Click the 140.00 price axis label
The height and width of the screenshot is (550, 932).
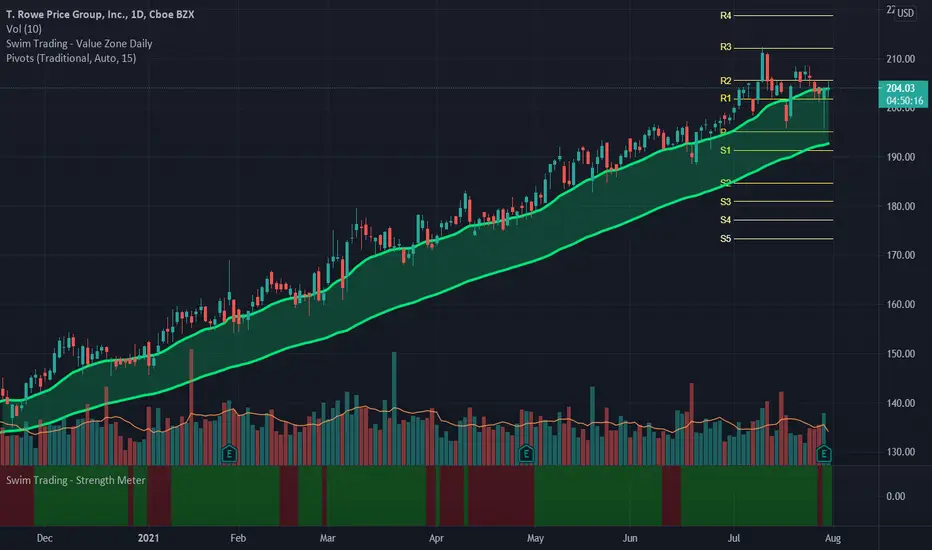[x=900, y=403]
